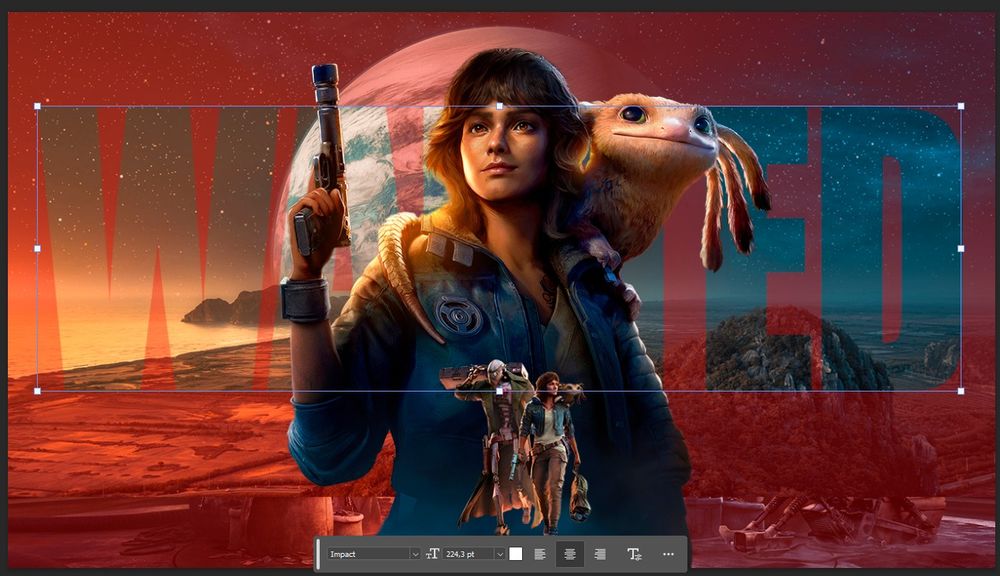Click the bottom-center text box transform handle
The width and height of the screenshot is (1000, 576).
(x=499, y=391)
